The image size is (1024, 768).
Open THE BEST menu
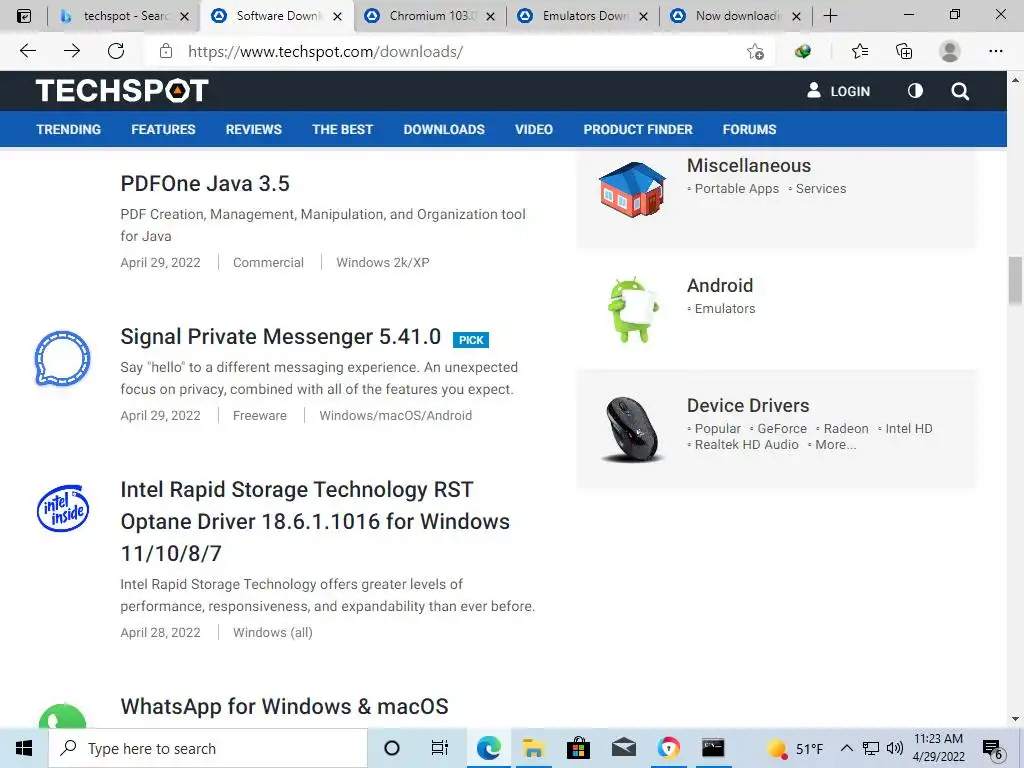(342, 129)
